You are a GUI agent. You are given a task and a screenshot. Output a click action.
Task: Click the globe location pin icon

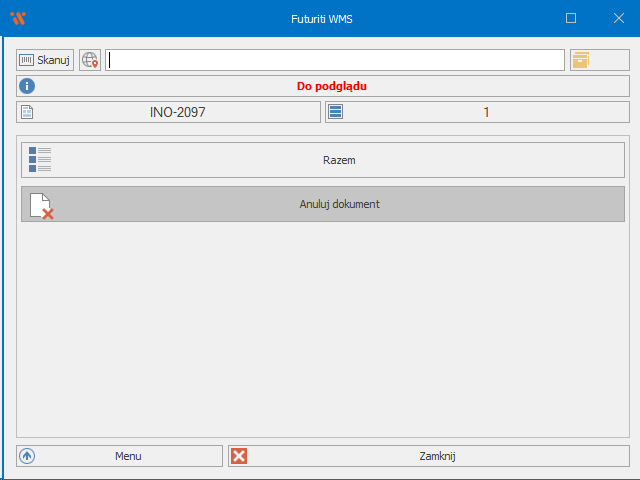tap(90, 60)
